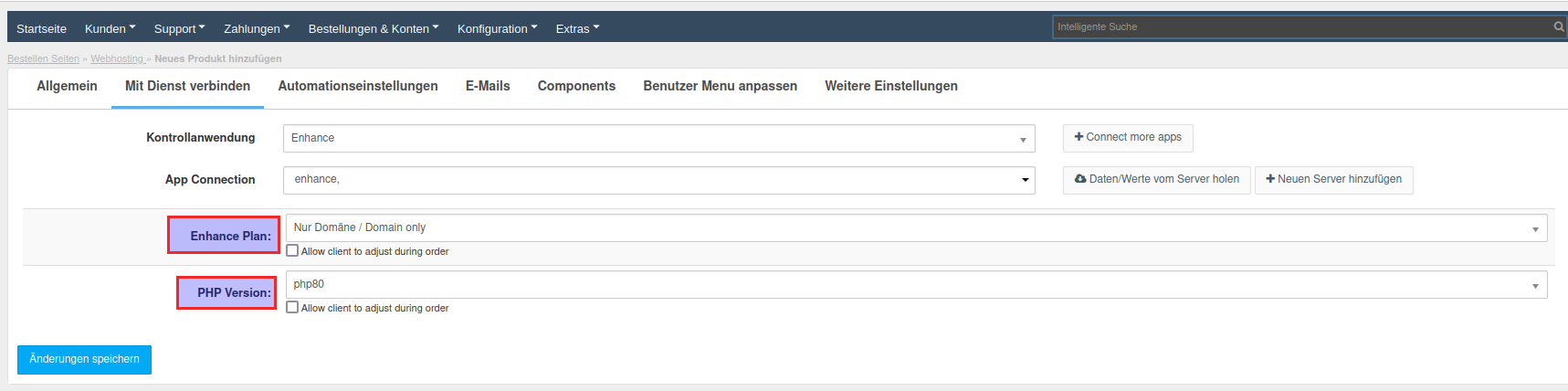The image size is (1568, 391).
Task: Follow the Webhosting breadcrumb link
Action: pyautogui.click(x=117, y=58)
